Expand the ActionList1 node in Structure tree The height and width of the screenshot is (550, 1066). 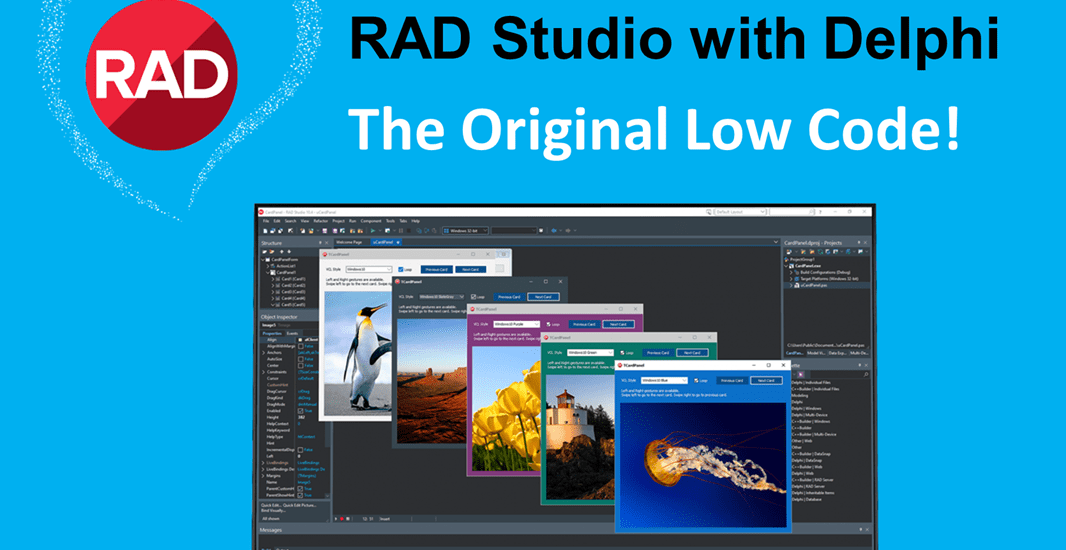(268, 266)
